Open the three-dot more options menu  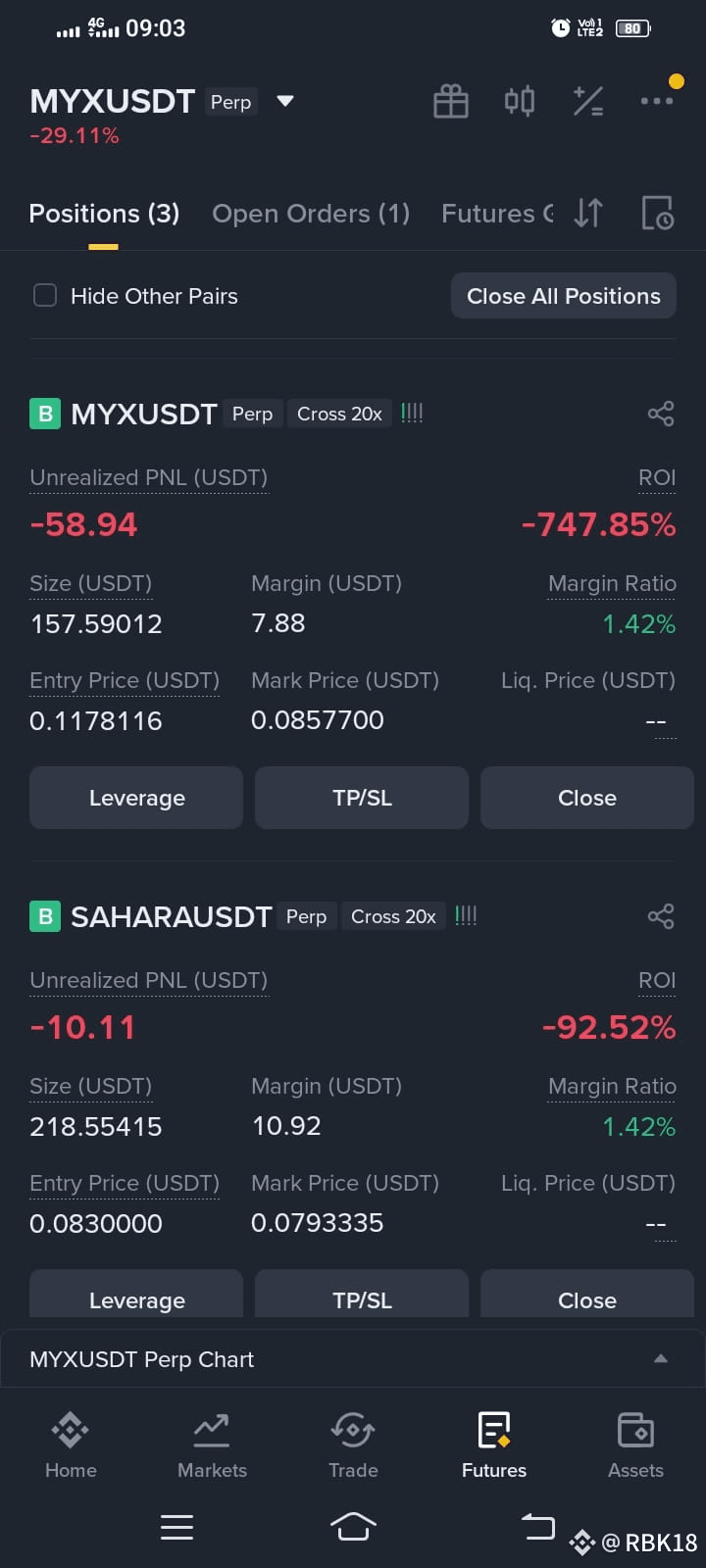[657, 101]
